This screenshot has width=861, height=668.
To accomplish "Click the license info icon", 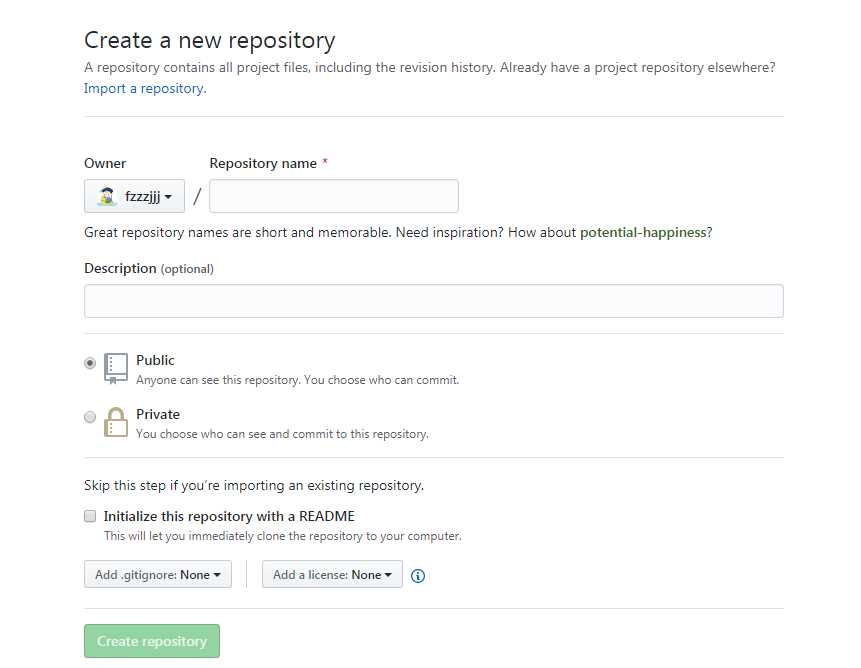I will [x=418, y=576].
